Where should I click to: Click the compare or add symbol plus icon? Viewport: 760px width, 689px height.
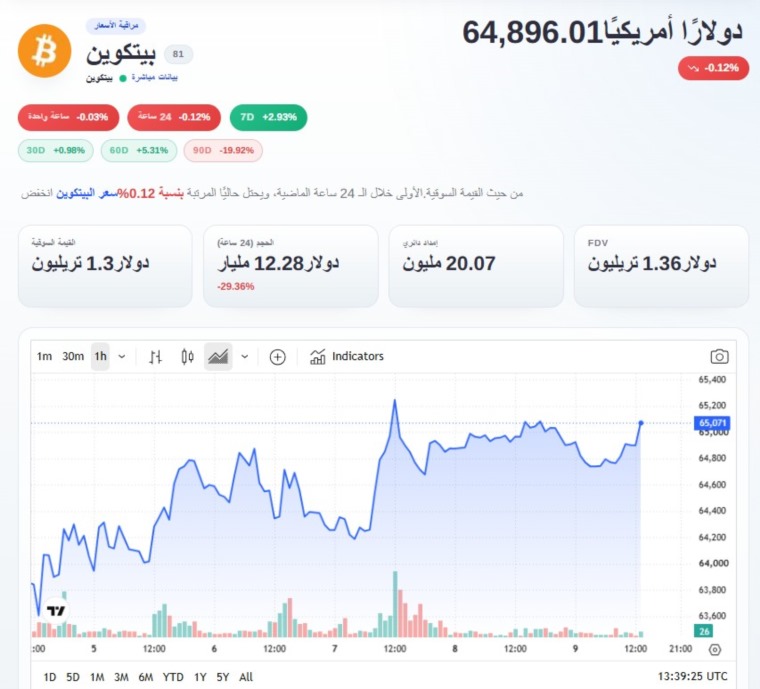pos(277,357)
